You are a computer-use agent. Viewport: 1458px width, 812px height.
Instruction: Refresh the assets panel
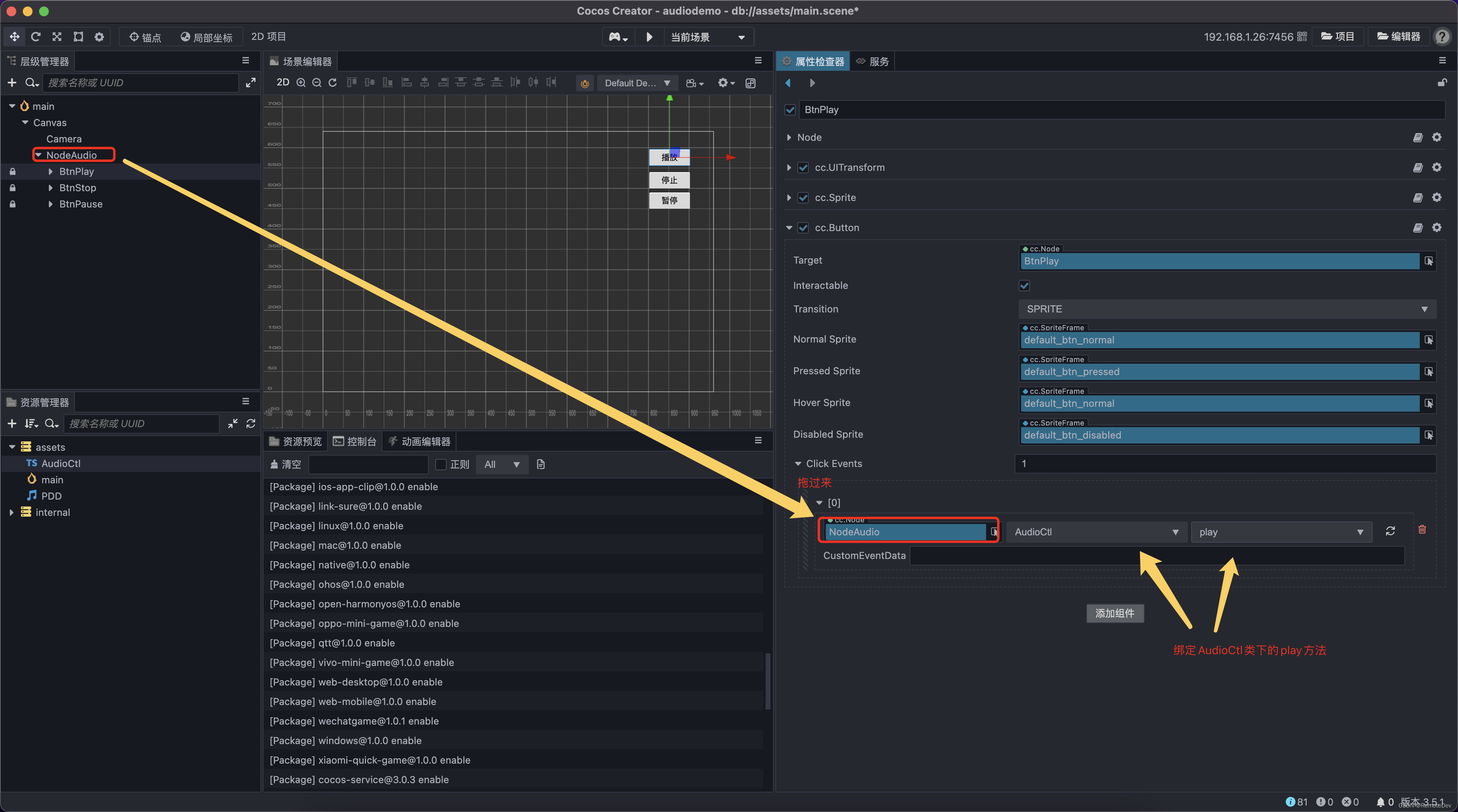[251, 424]
